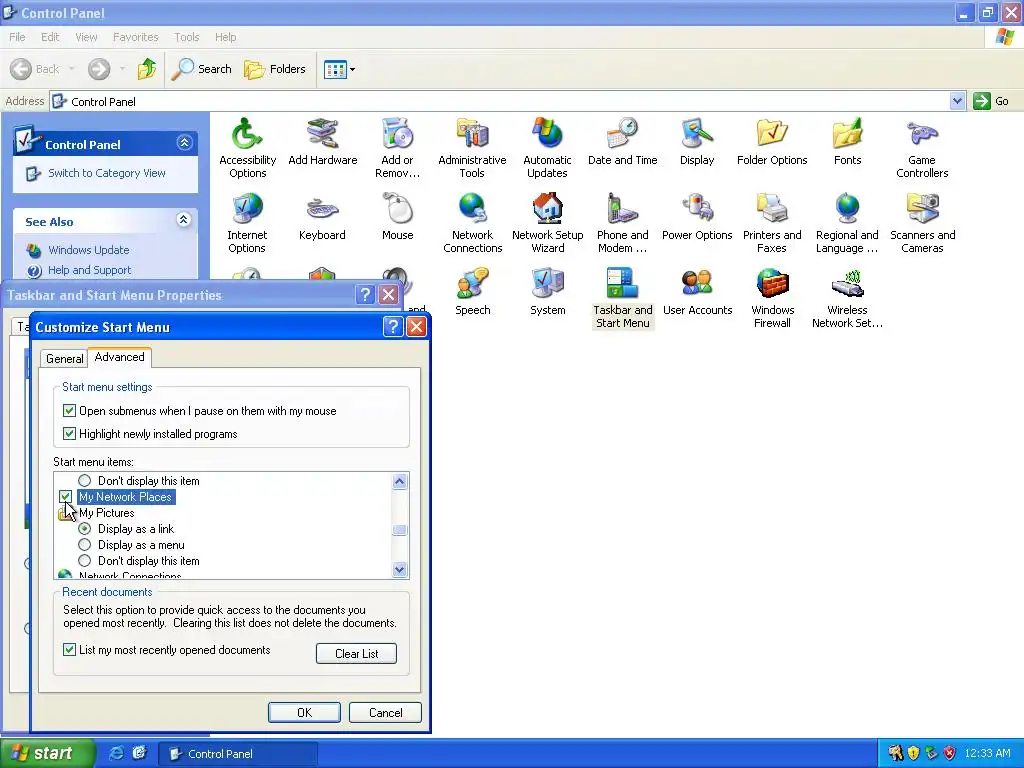Screen dimensions: 1024x768
Task: Open the Tools menu
Action: (x=186, y=37)
